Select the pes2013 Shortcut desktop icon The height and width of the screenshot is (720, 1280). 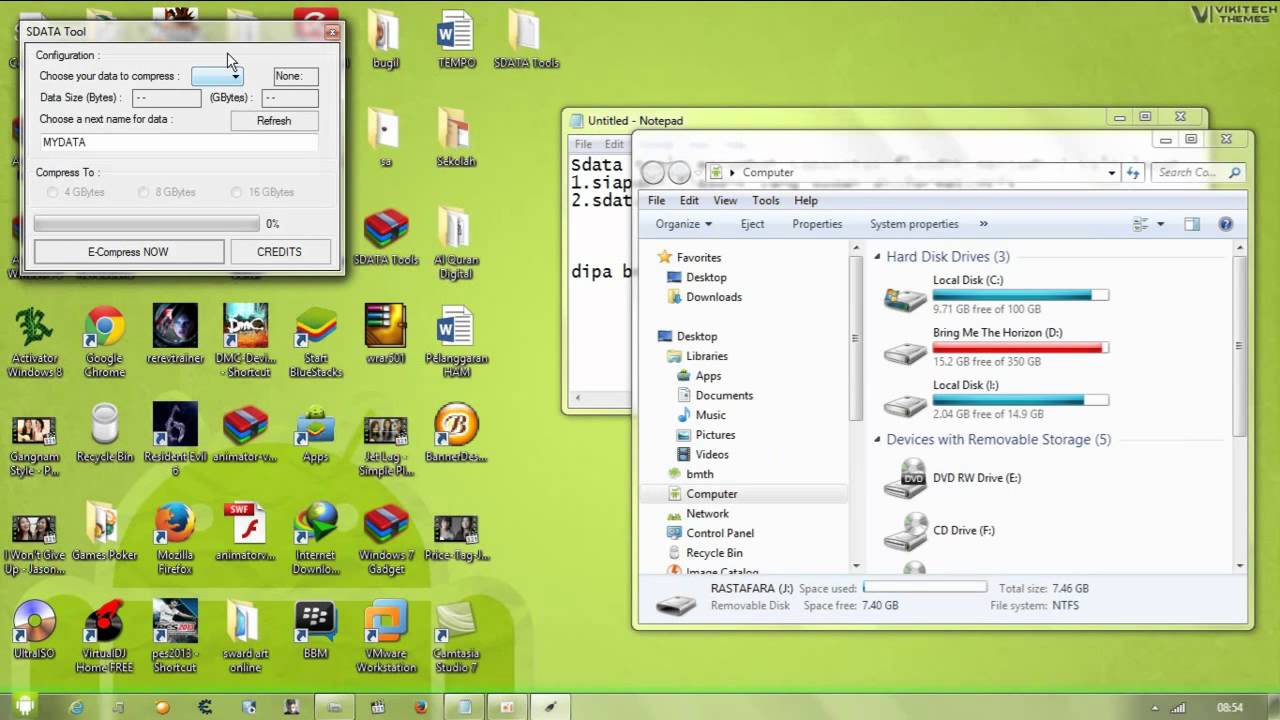point(175,635)
